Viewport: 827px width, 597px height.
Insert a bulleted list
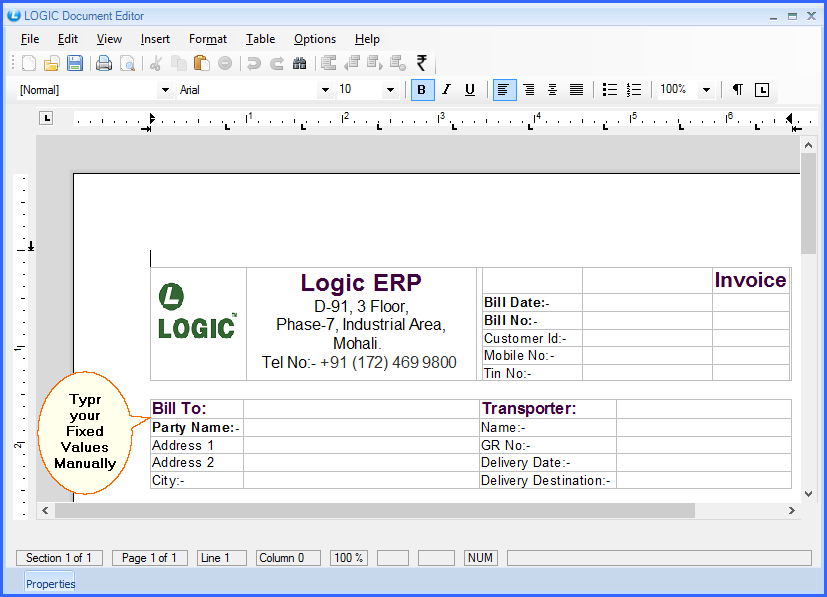(610, 90)
